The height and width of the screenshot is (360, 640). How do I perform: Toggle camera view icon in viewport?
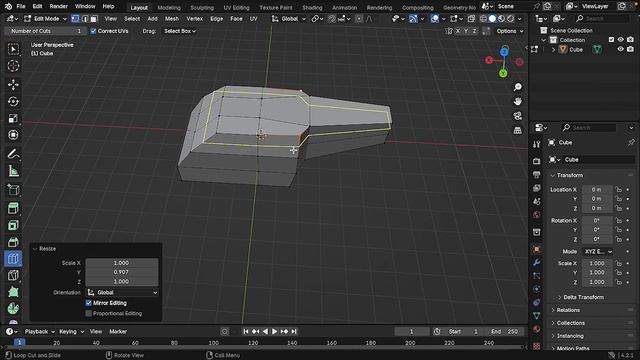[x=518, y=116]
